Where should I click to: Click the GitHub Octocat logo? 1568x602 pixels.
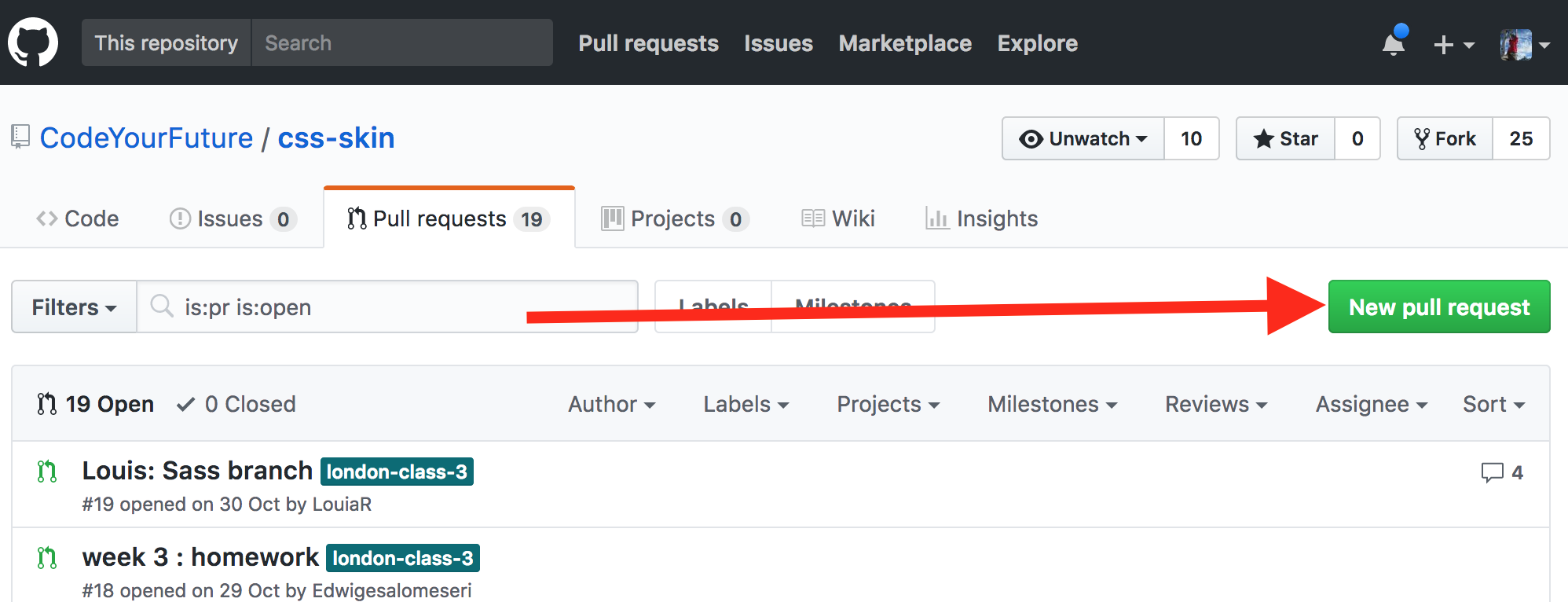[x=33, y=42]
